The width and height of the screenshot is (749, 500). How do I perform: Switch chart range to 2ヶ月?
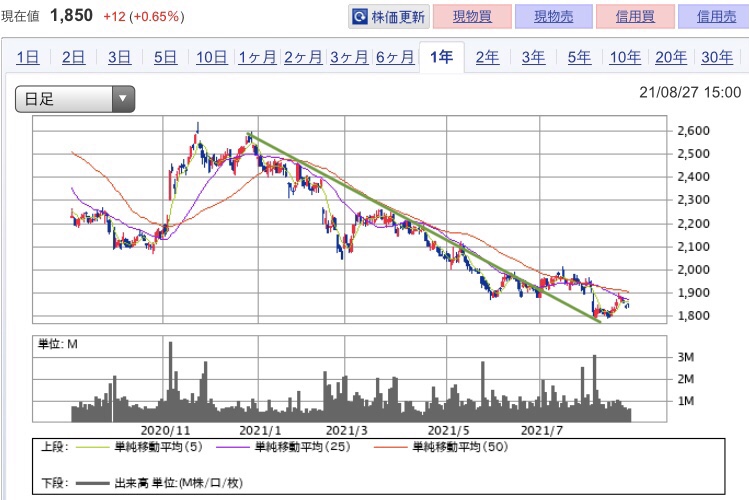(303, 57)
